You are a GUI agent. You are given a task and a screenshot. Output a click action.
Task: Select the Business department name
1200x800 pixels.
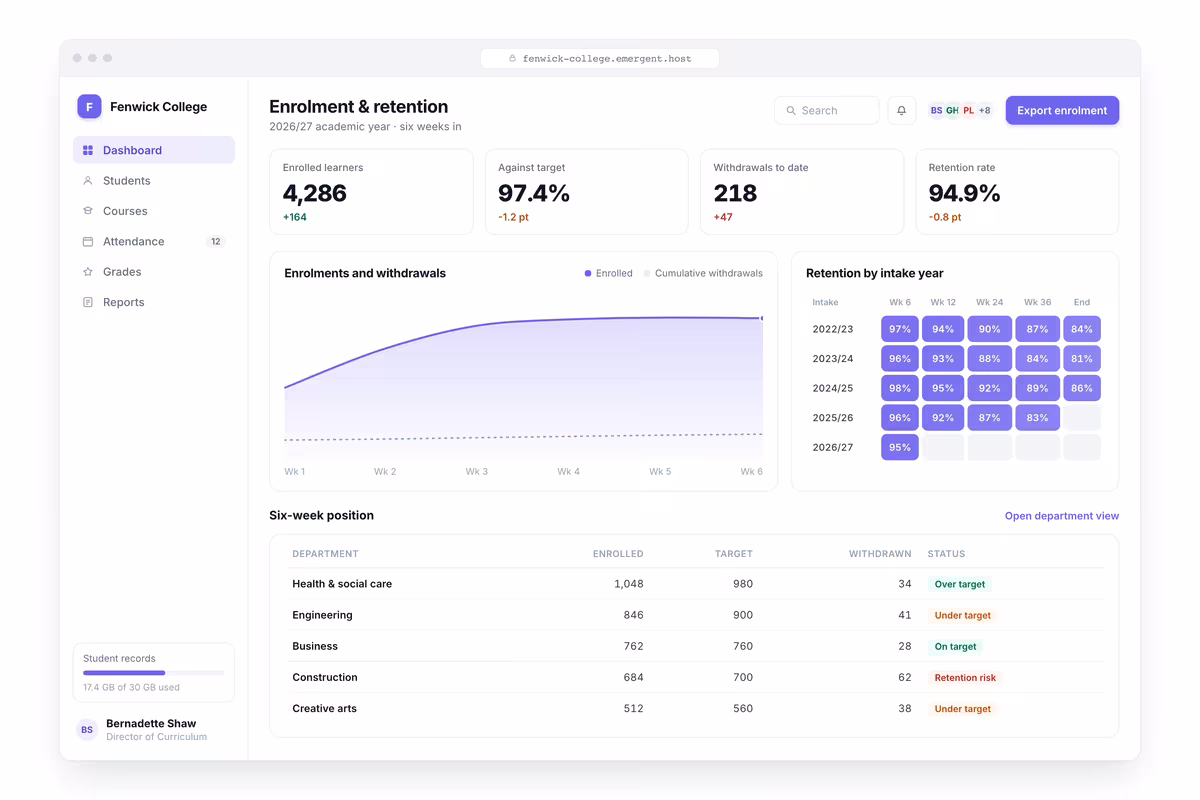315,646
